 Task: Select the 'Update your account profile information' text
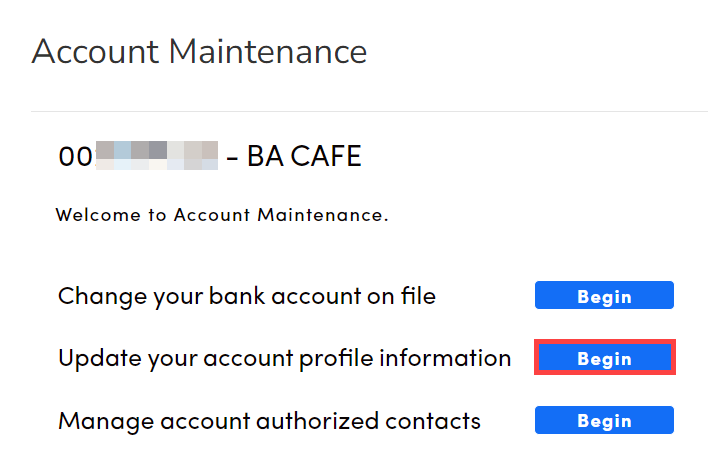[284, 358]
